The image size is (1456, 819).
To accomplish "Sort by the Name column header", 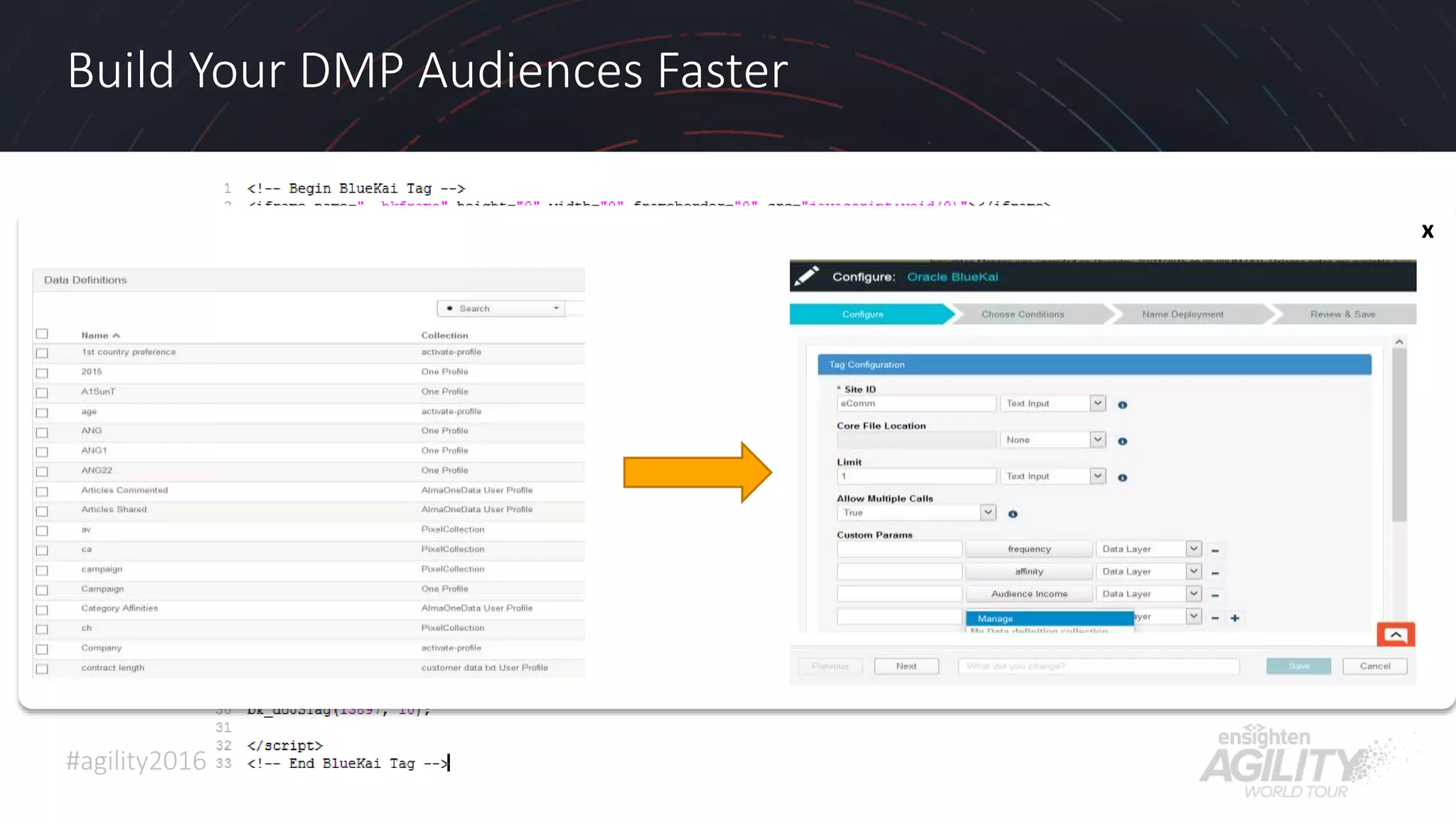I will coord(100,335).
